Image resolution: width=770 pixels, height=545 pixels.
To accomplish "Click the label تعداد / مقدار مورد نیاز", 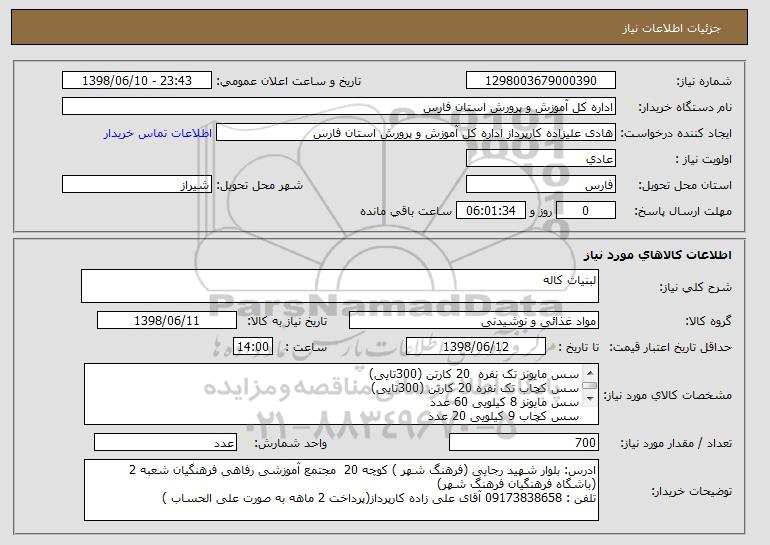I will tap(676, 443).
